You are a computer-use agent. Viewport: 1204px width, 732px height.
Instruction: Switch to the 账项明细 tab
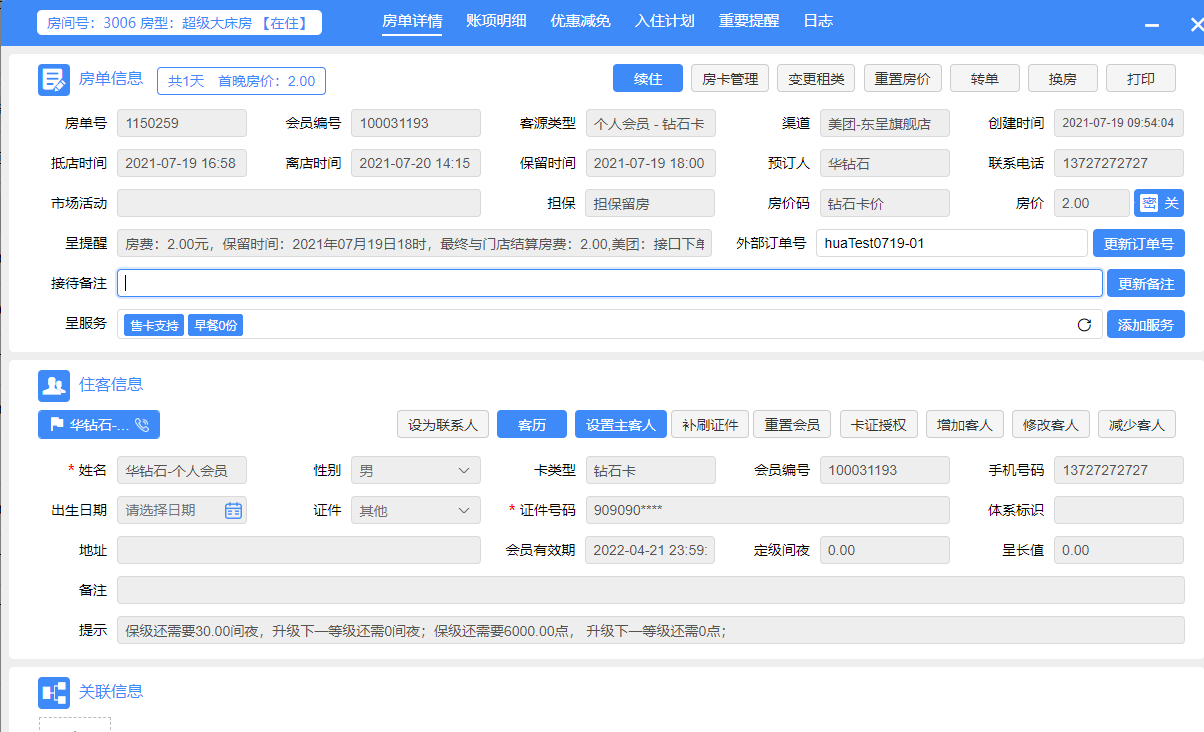pyautogui.click(x=496, y=21)
